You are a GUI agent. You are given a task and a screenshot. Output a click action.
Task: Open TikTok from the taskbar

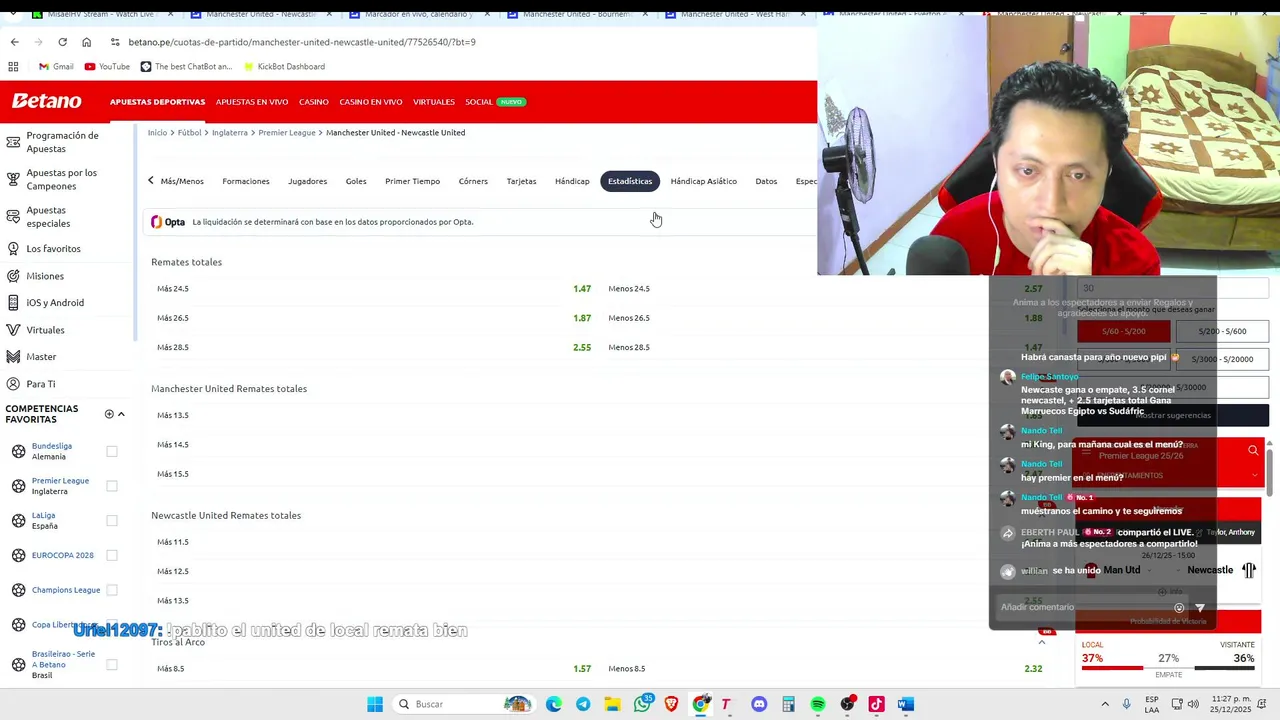tap(877, 704)
